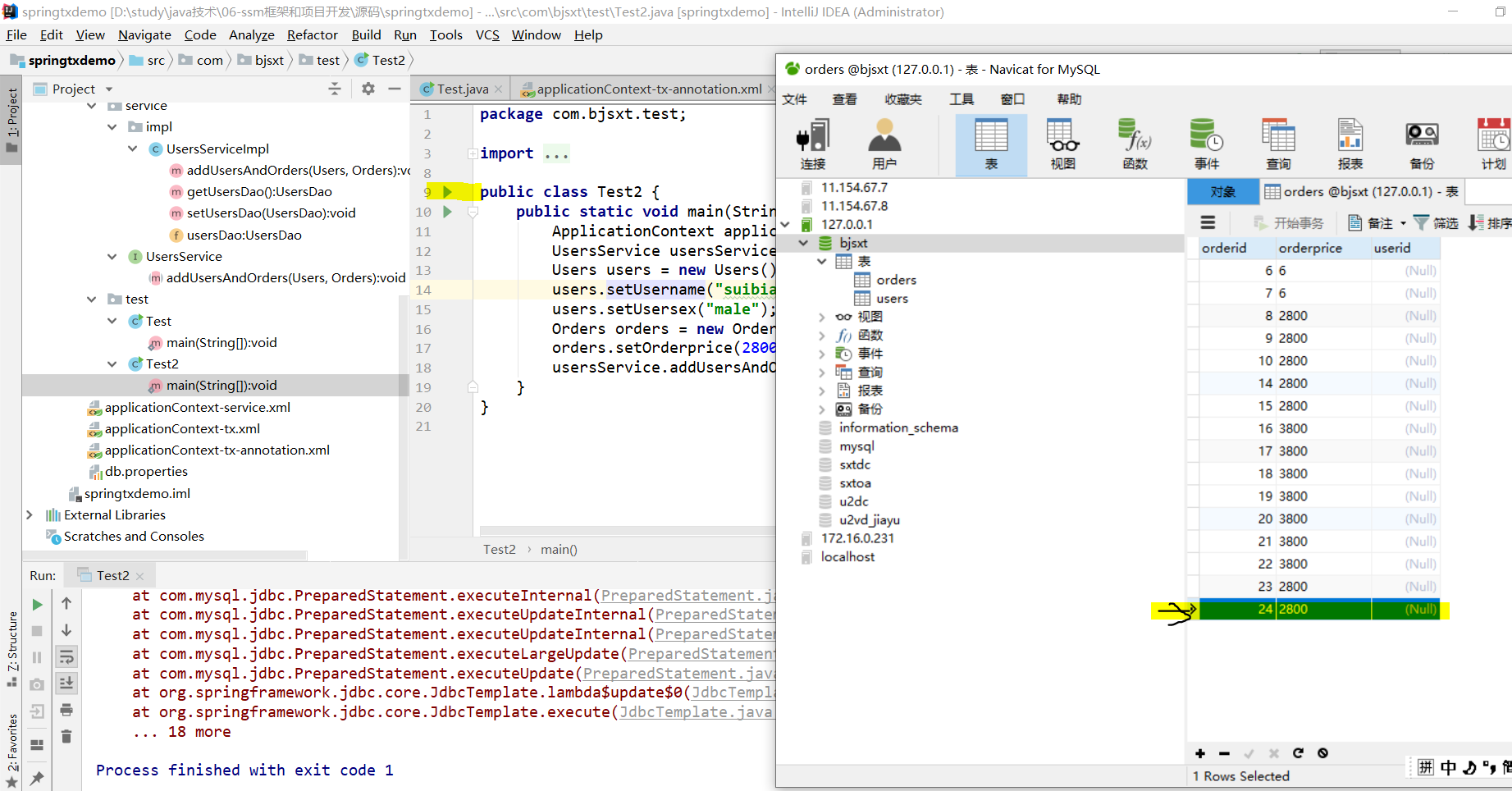Open Navicat 文件 menu
This screenshot has height=791, width=1512.
click(x=794, y=99)
